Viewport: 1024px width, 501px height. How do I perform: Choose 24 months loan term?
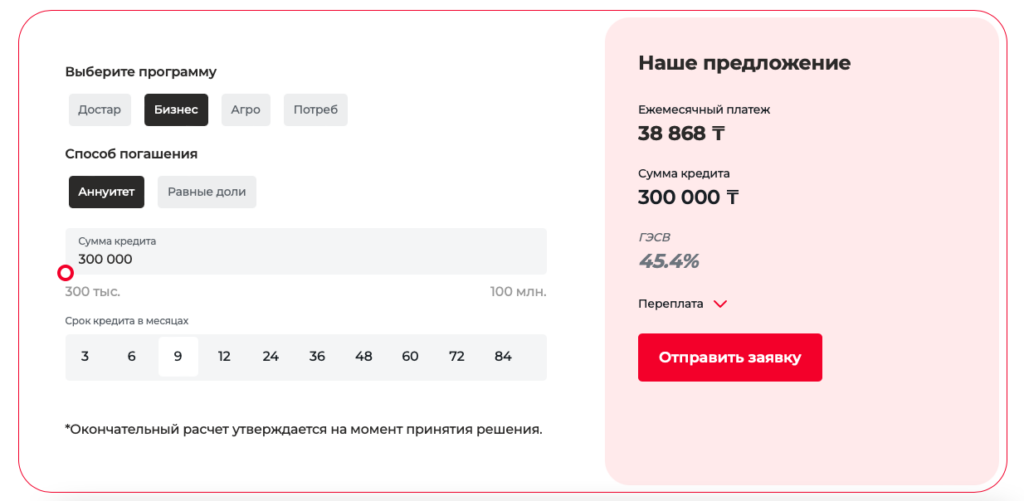click(271, 356)
